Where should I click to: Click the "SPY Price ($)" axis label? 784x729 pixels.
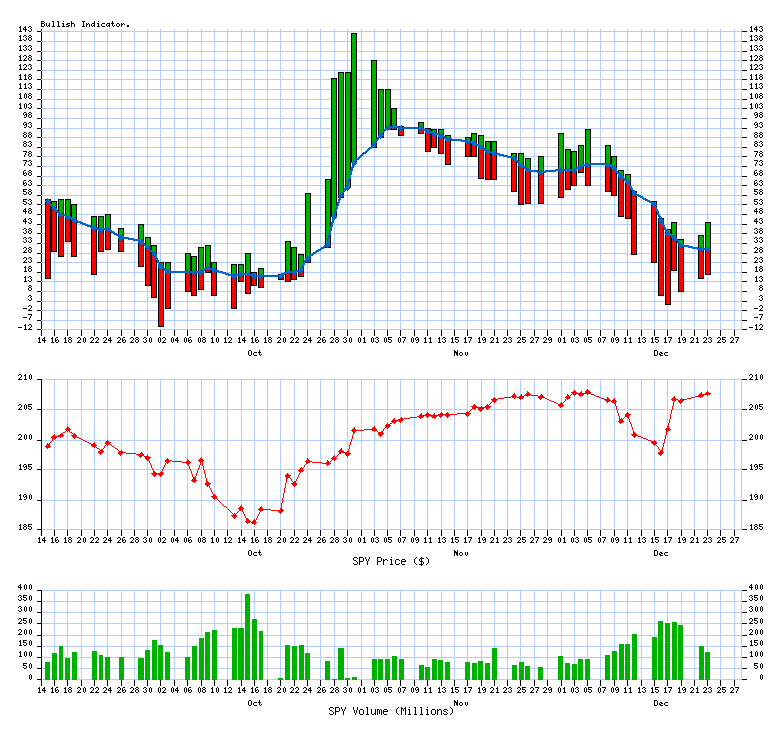tap(391, 561)
